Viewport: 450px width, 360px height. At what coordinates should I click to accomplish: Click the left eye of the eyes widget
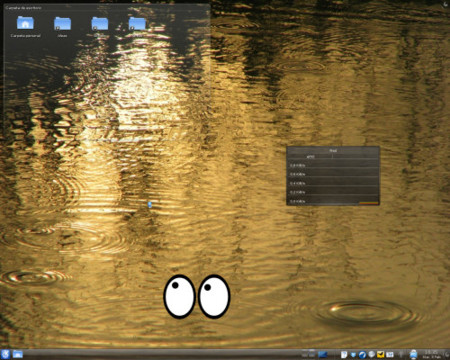pos(179,296)
